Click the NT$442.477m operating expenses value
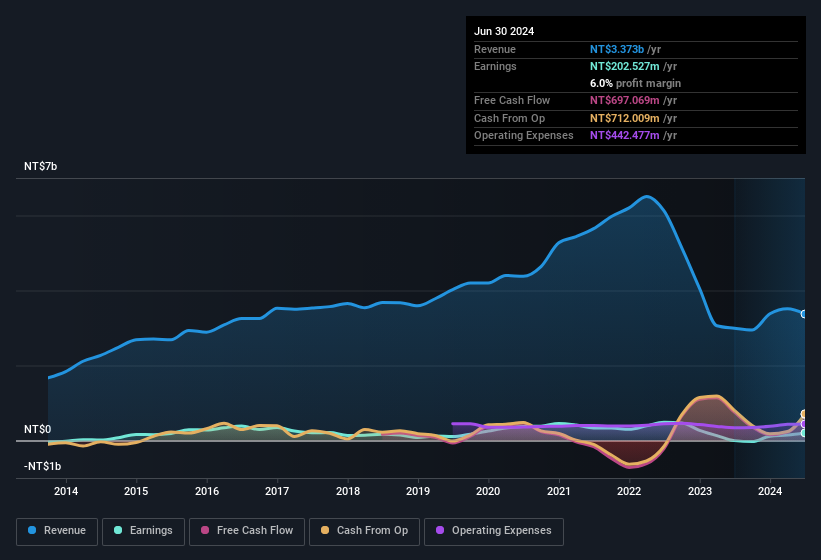This screenshot has width=821, height=560. tap(625, 136)
